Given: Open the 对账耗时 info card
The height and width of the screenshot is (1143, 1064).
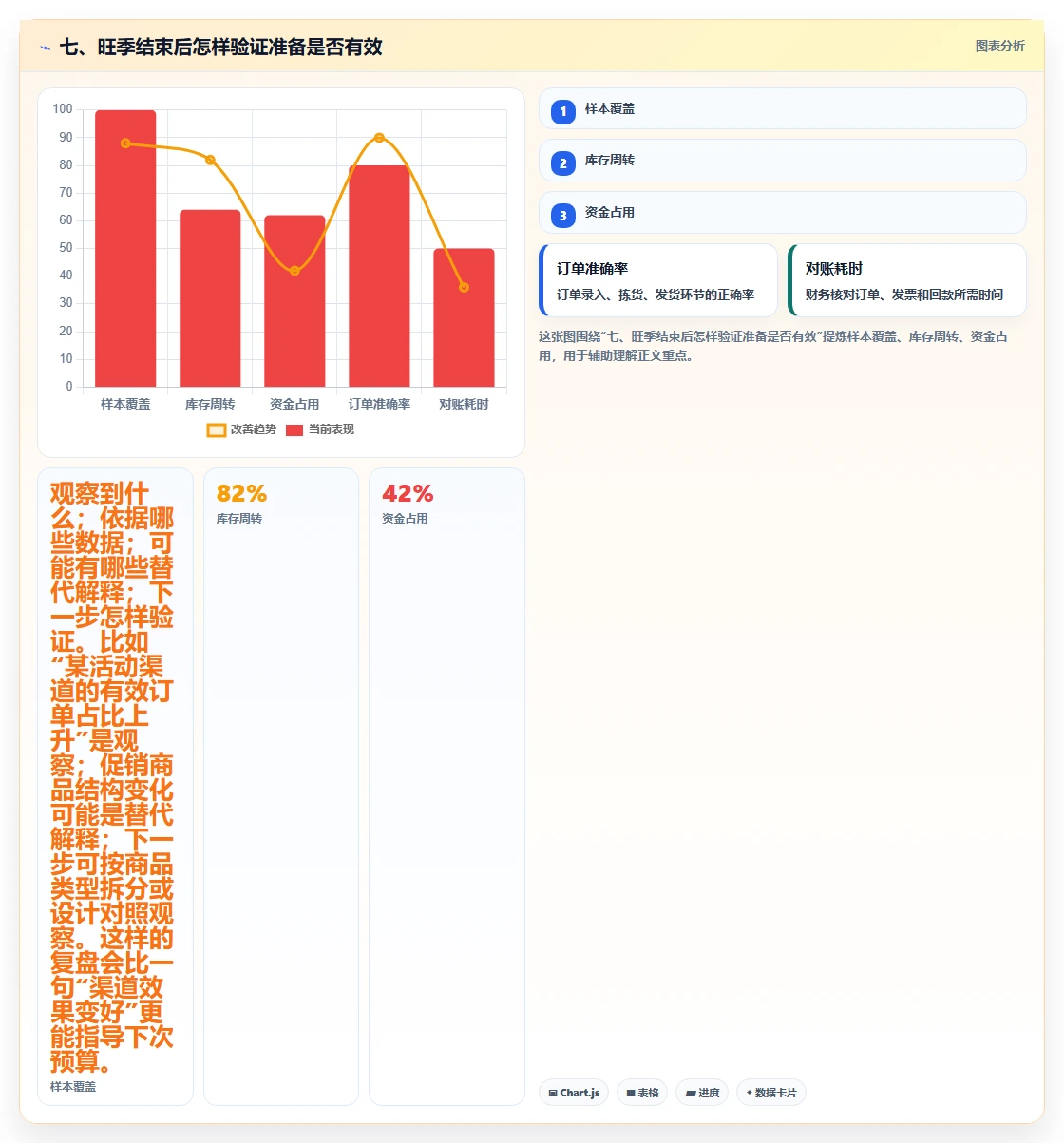Looking at the screenshot, I should (x=907, y=280).
